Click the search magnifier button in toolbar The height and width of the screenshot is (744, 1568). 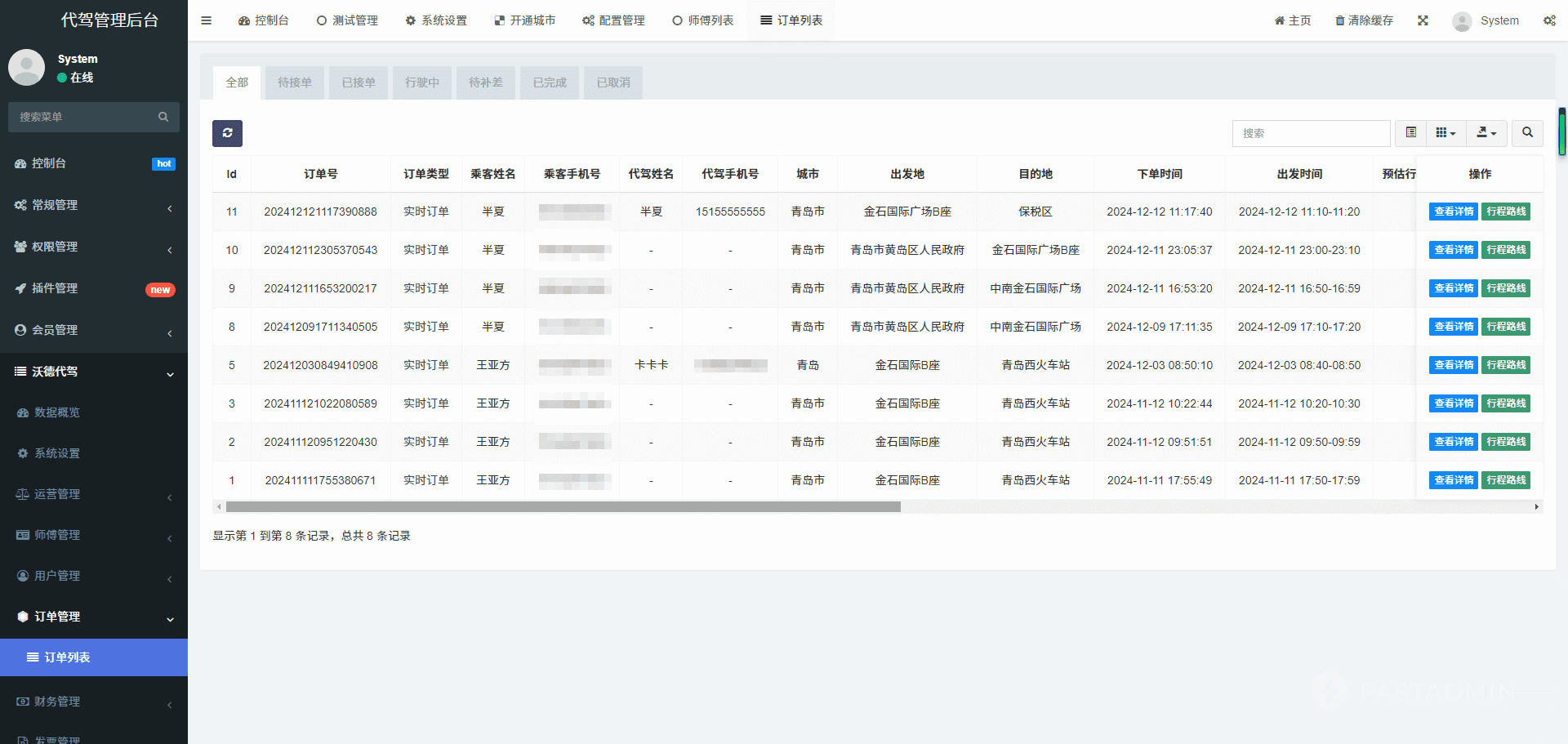pyautogui.click(x=1527, y=132)
